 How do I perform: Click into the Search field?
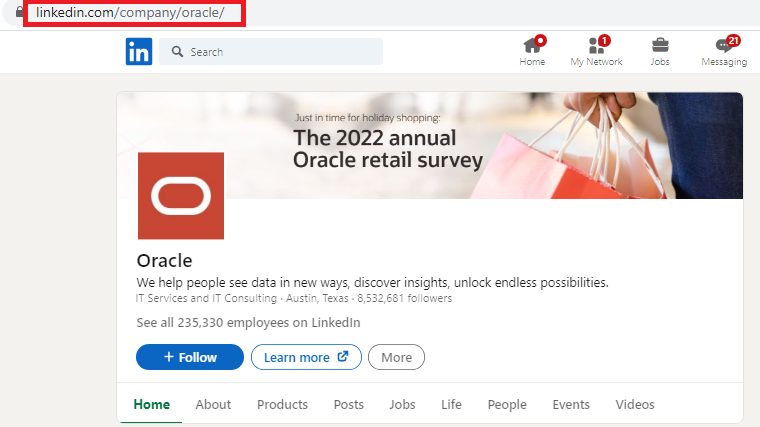271,51
